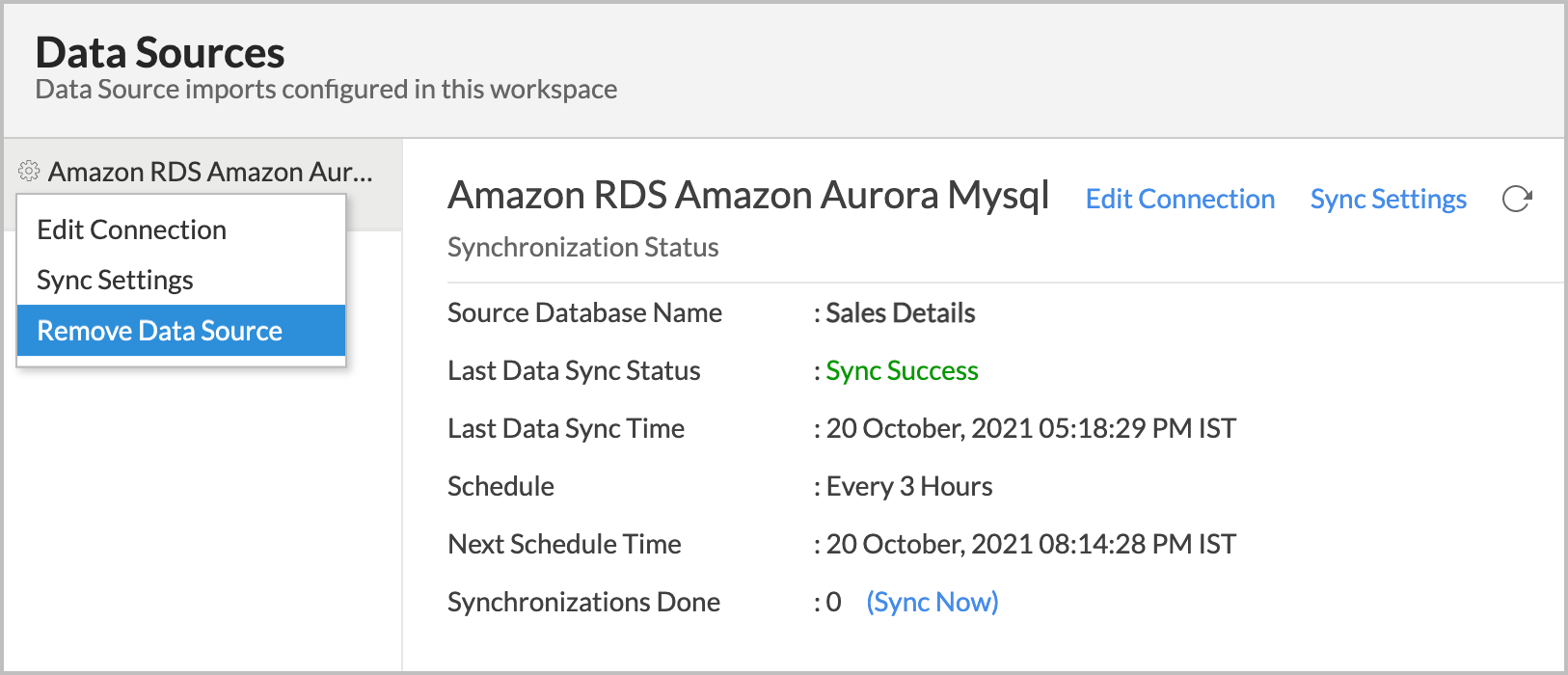Image resolution: width=1568 pixels, height=675 pixels.
Task: Click the Next Schedule Time value
Action: point(1031,544)
